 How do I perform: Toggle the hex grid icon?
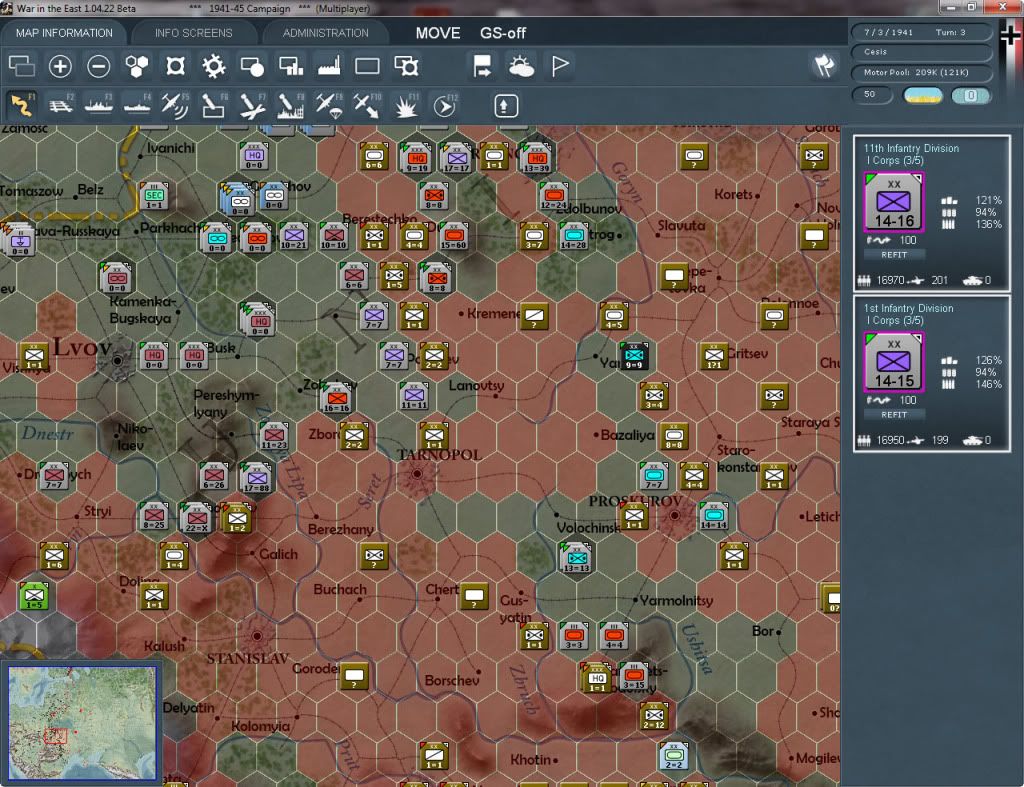pos(136,66)
